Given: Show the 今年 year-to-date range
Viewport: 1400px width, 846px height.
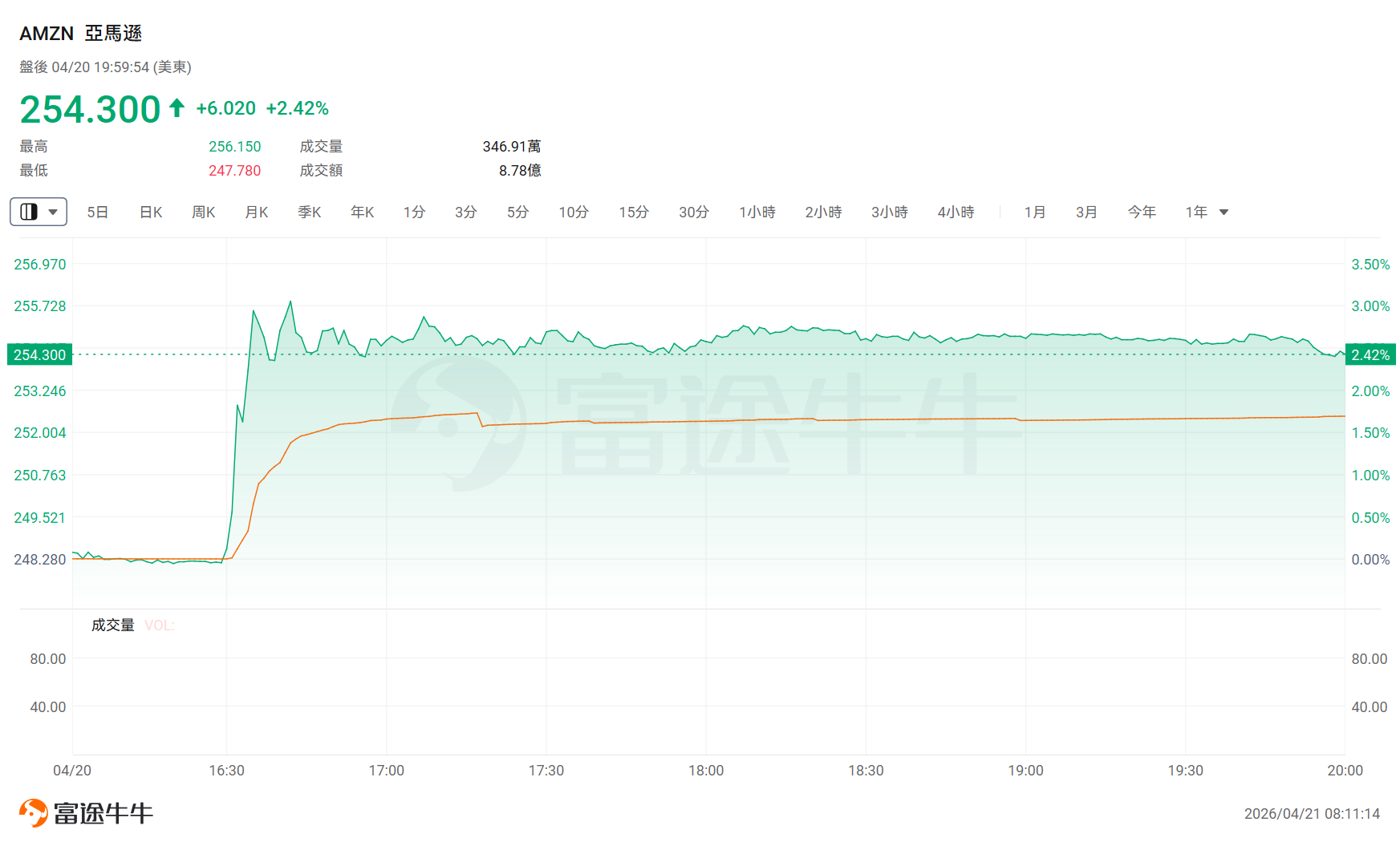Looking at the screenshot, I should (x=1142, y=213).
